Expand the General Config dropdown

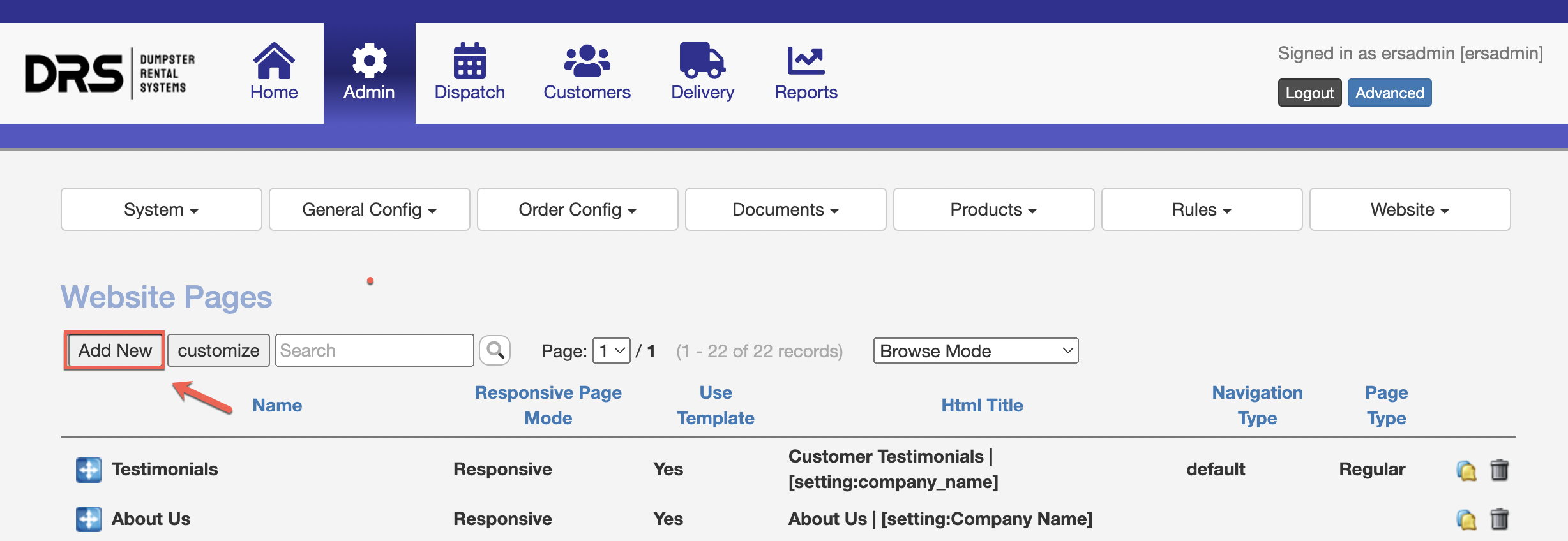point(369,209)
